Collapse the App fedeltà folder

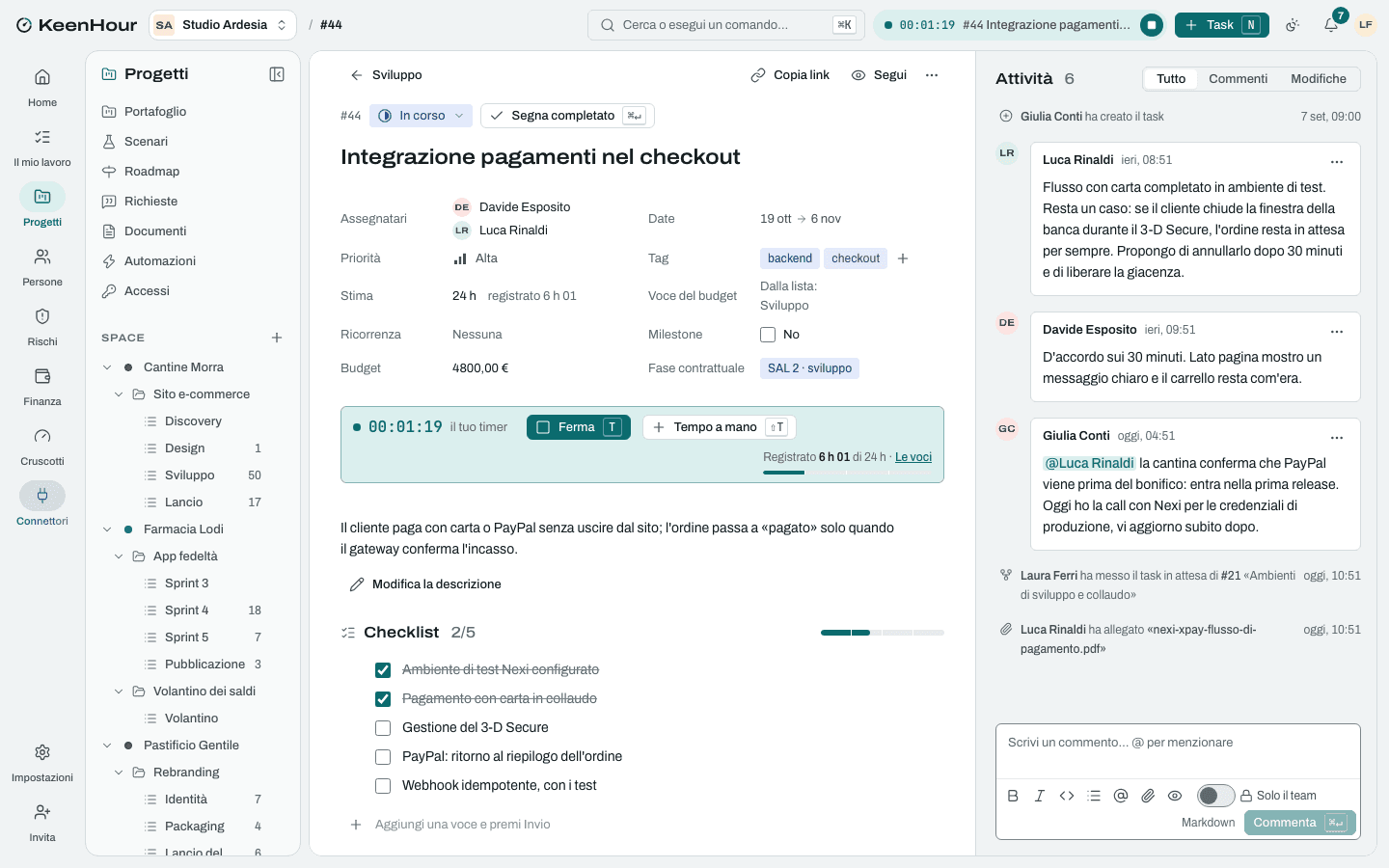pyautogui.click(x=119, y=556)
